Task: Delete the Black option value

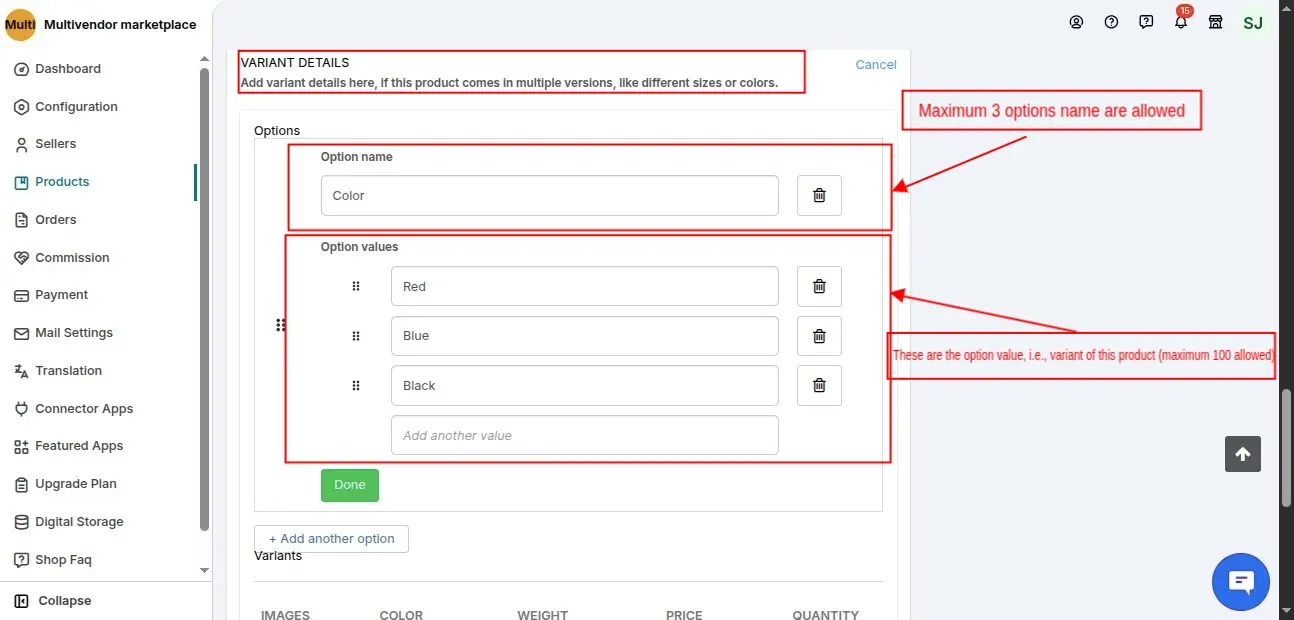Action: tap(819, 385)
